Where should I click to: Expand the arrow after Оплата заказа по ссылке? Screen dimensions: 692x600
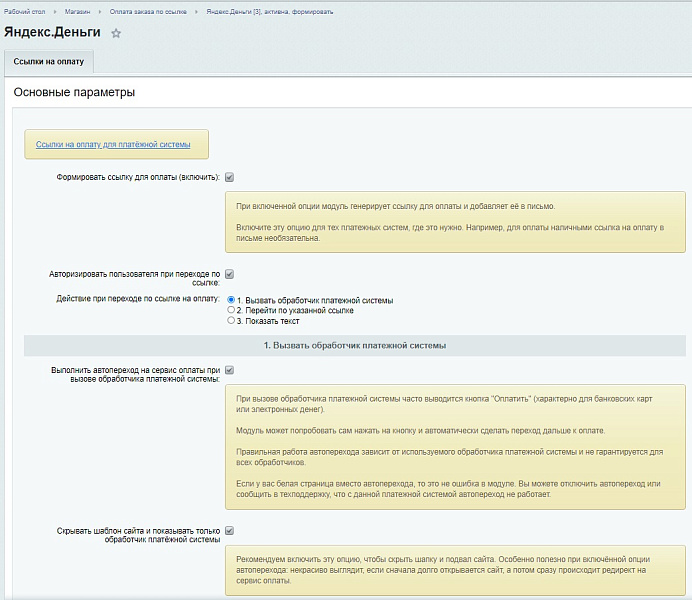pos(198,12)
